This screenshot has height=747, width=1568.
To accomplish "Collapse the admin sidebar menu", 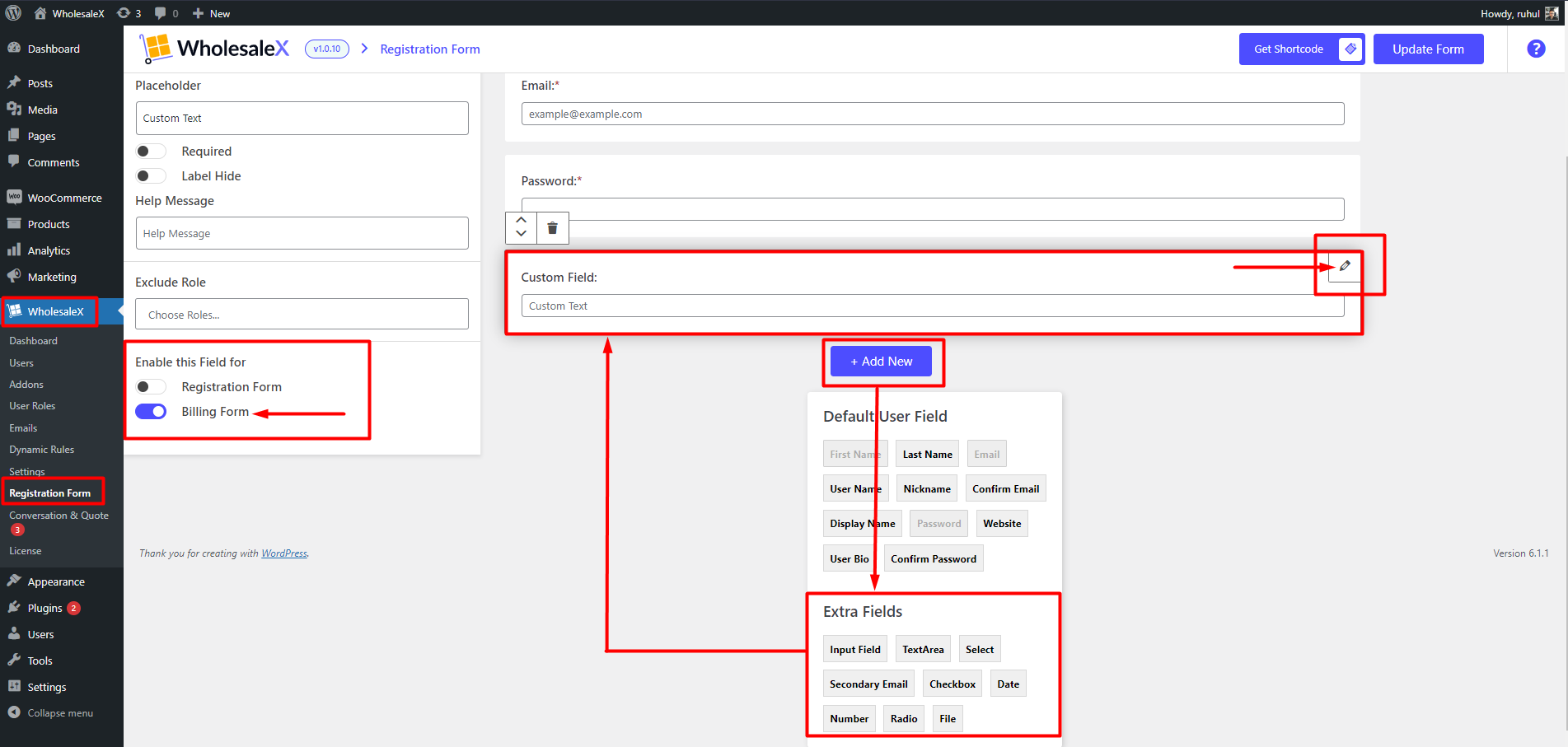I will [x=60, y=713].
